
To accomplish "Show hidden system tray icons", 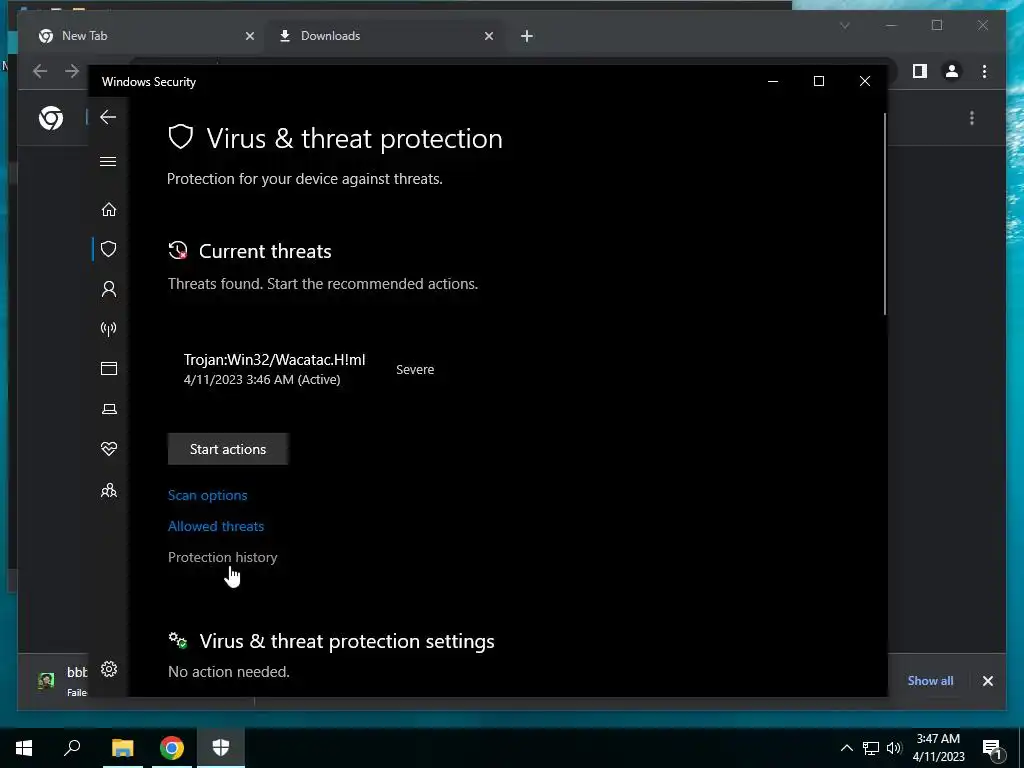I will (x=846, y=748).
